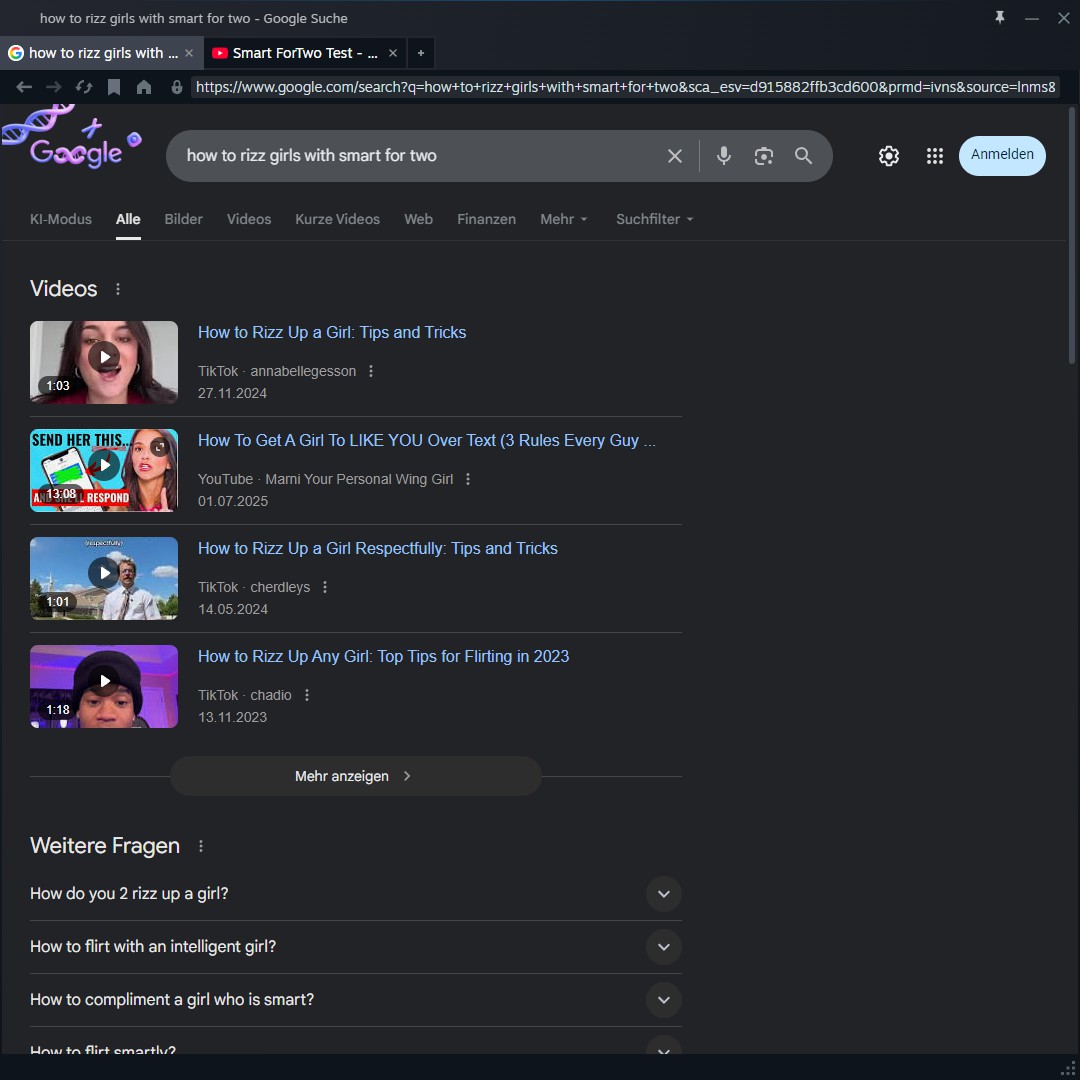1080x1080 pixels.
Task: Play the 1:18 chadio video thumbnail
Action: point(104,687)
